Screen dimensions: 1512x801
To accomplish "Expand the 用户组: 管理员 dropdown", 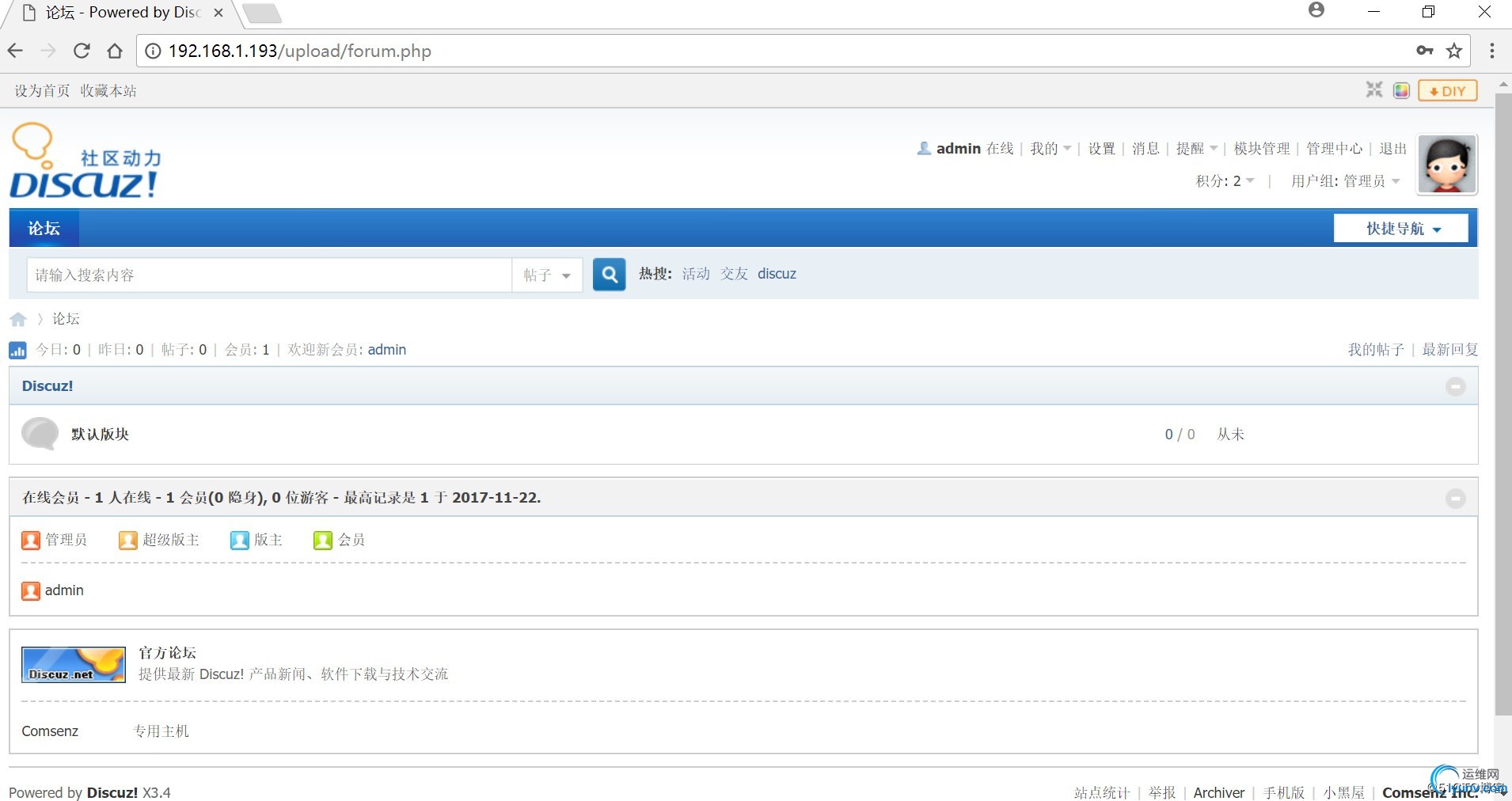I will [1346, 180].
